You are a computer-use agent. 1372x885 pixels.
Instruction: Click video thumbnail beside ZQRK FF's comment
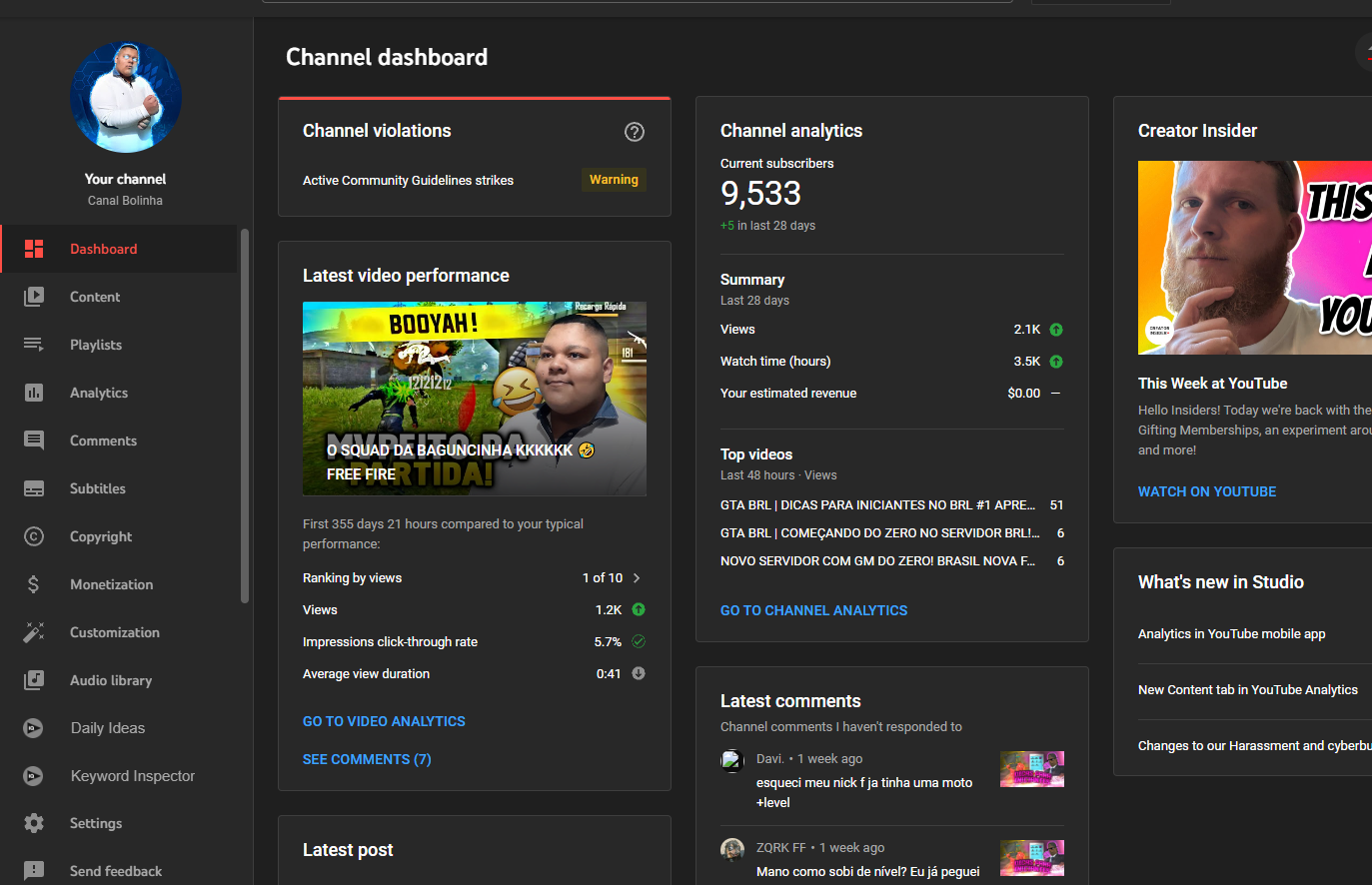tap(1032, 858)
